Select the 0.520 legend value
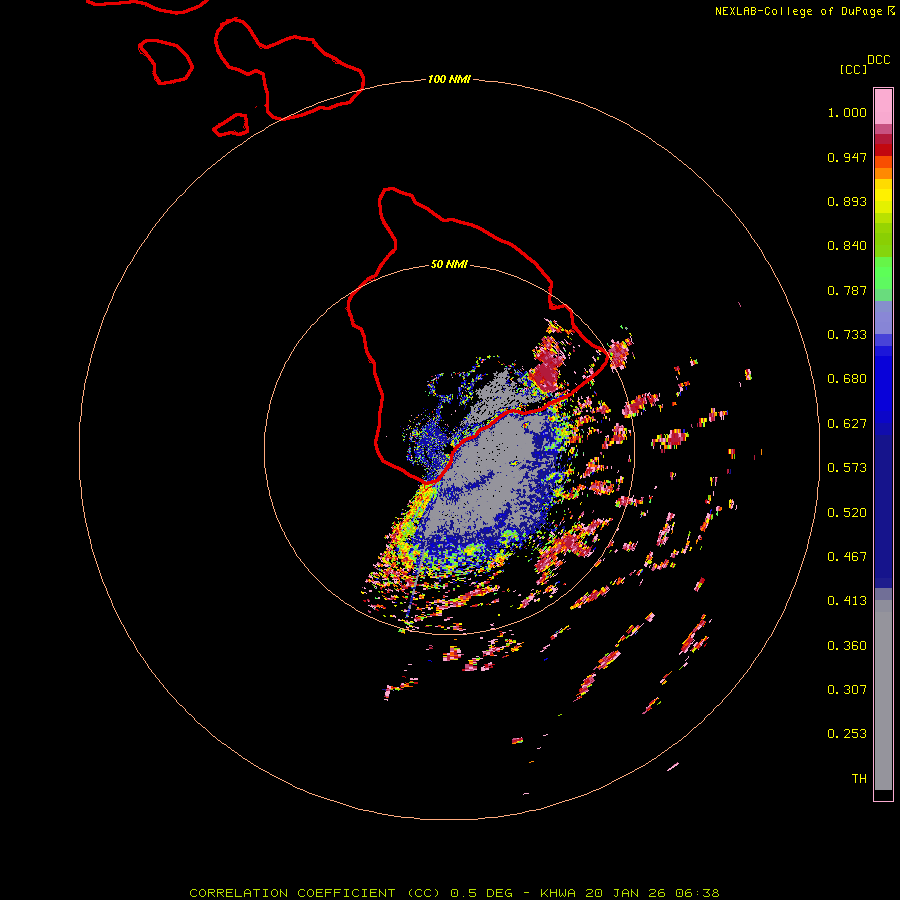 point(847,513)
